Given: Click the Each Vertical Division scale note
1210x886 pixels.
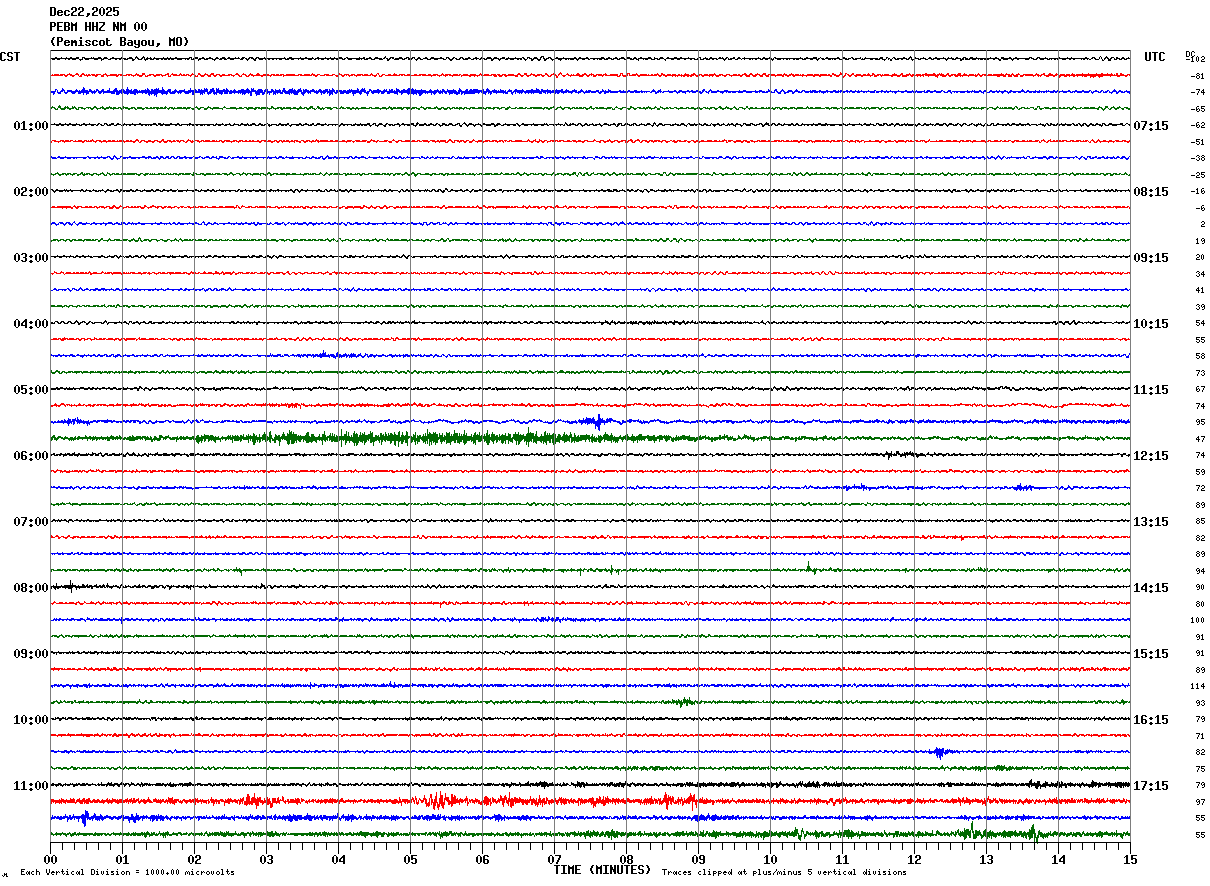Looking at the screenshot, I should pos(127,873).
